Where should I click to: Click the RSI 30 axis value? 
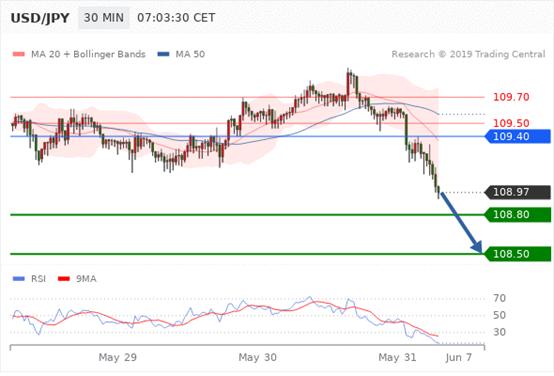[x=499, y=332]
